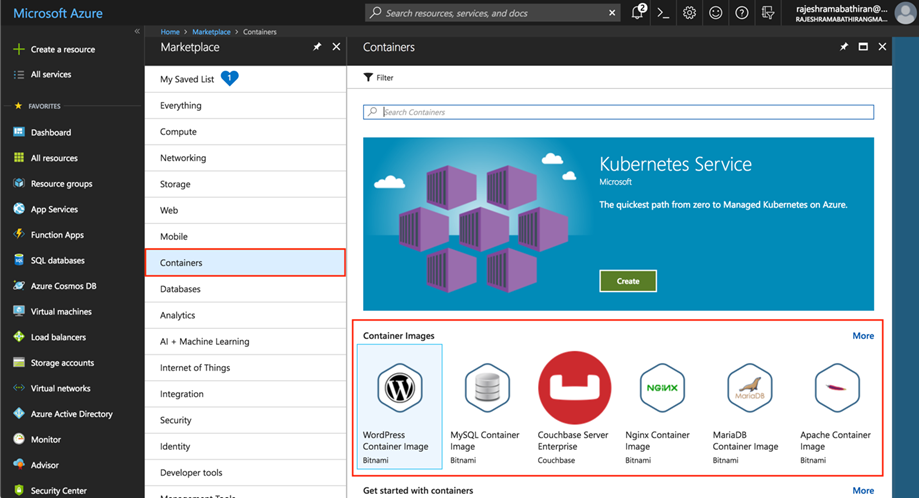Screen dimensions: 919x498
Task: Open the help question mark icon
Action: click(x=741, y=13)
